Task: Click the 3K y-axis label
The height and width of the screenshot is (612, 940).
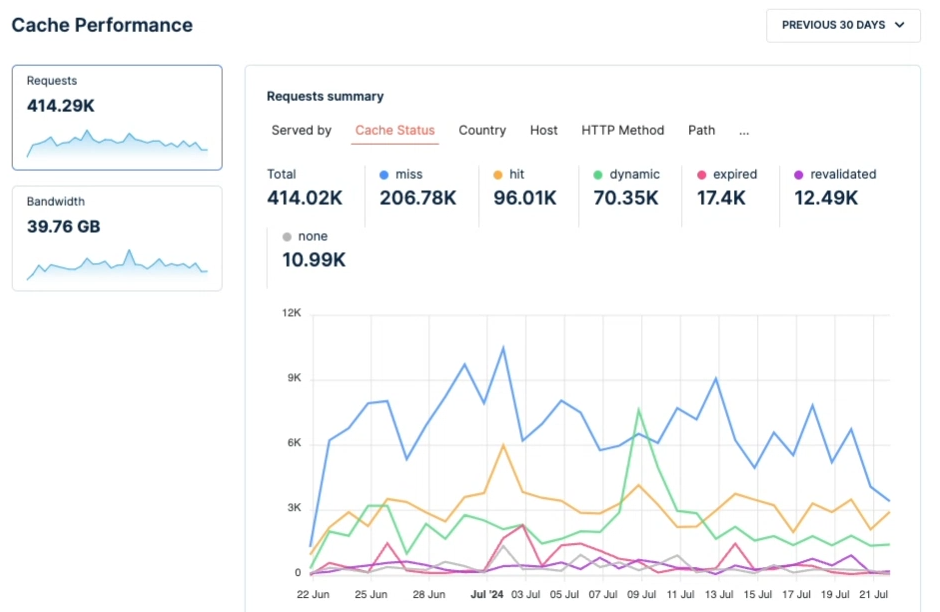Action: click(294, 508)
